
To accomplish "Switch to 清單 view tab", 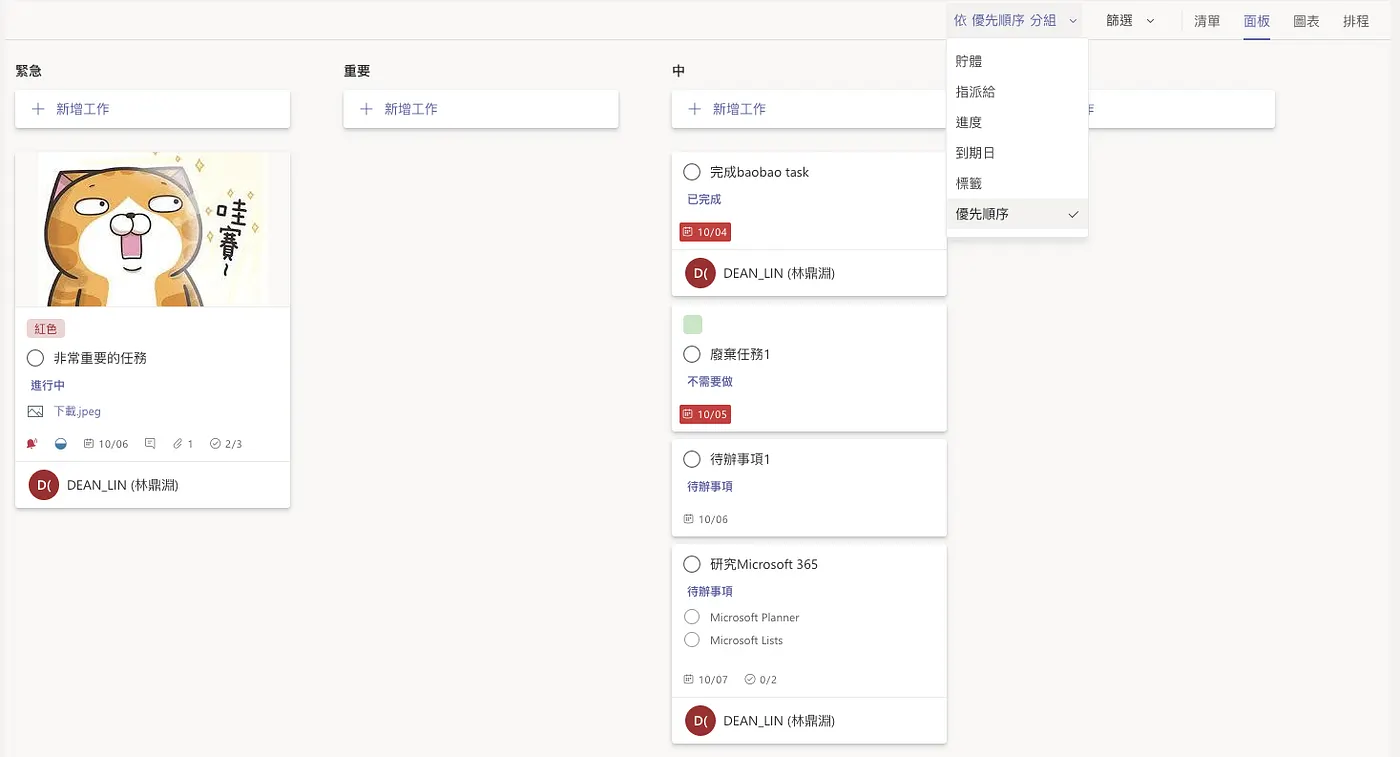I will pos(1207,21).
